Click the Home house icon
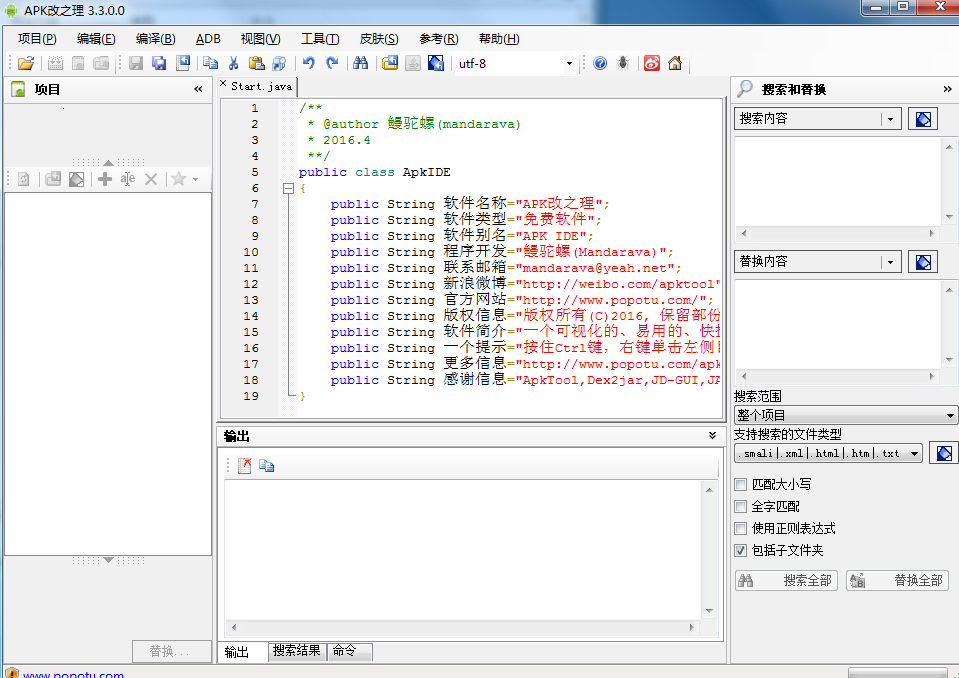The height and width of the screenshot is (678, 959). 675,63
